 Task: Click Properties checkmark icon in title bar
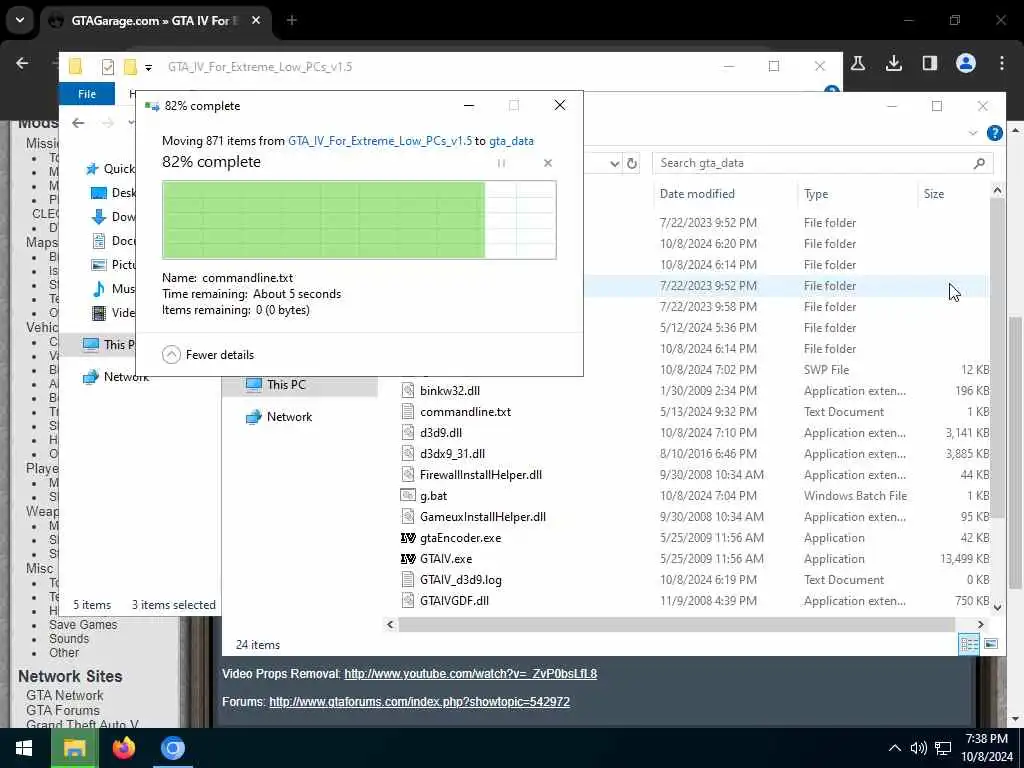tap(108, 67)
